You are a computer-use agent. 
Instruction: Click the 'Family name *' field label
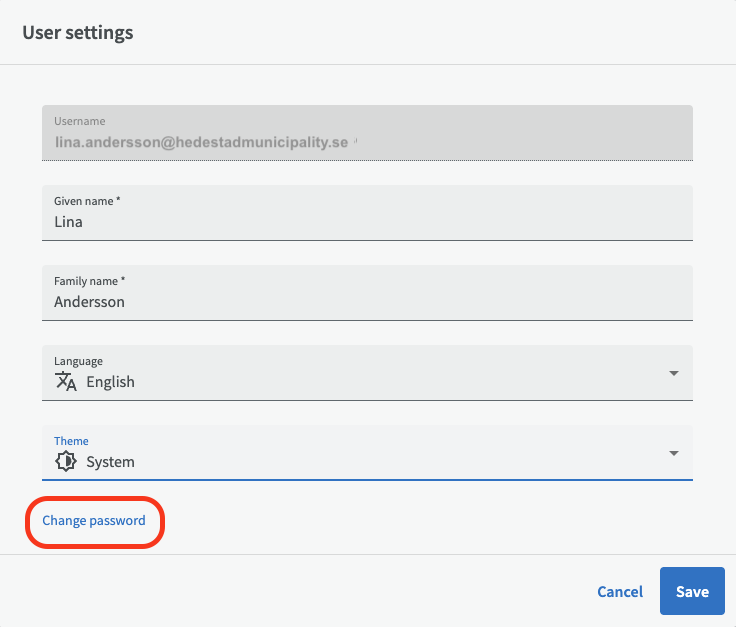(x=89, y=281)
